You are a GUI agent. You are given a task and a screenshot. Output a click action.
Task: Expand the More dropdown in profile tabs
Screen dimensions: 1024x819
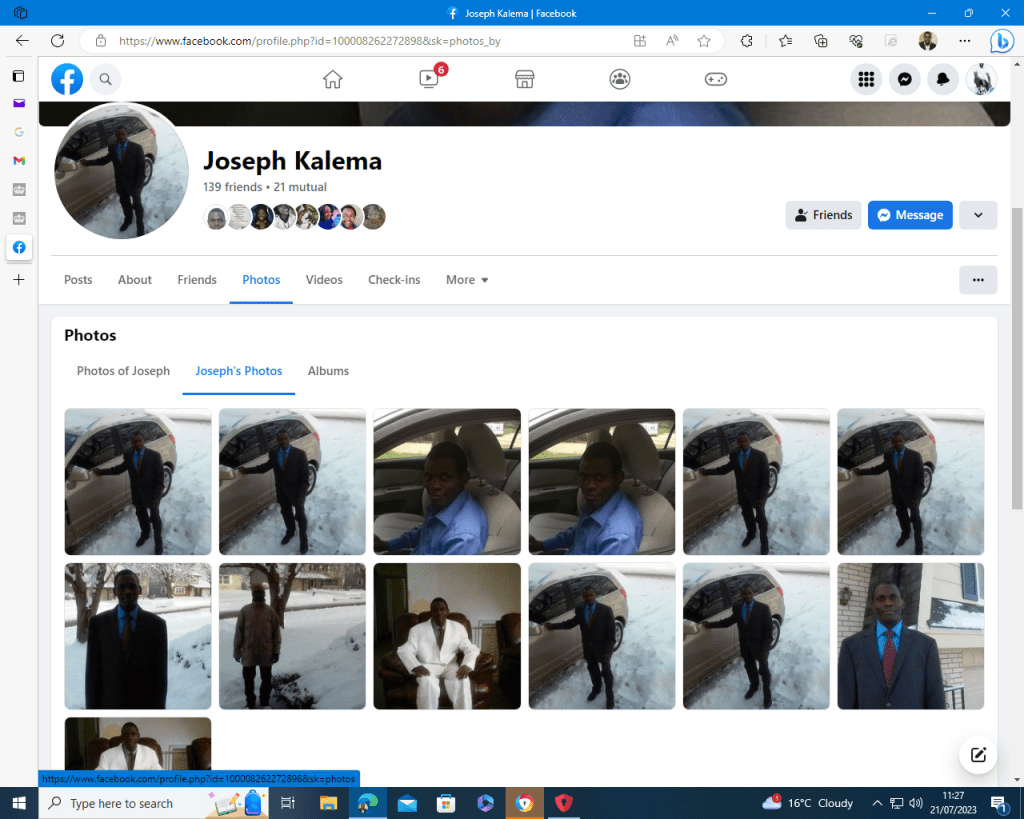click(x=467, y=280)
